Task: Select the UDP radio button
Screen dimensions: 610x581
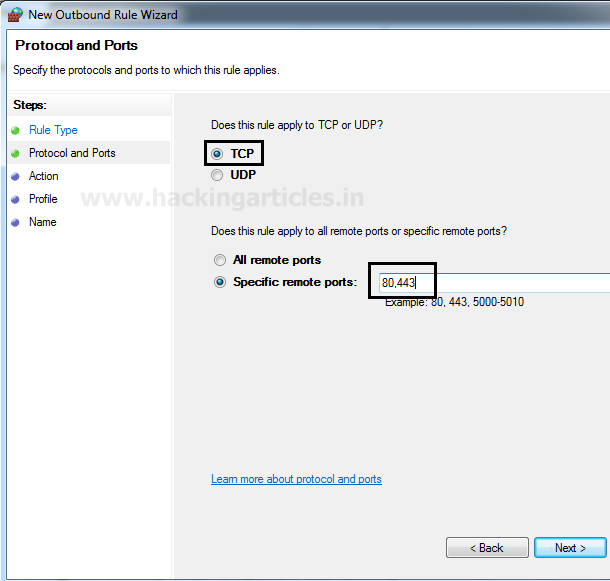Action: 217,175
